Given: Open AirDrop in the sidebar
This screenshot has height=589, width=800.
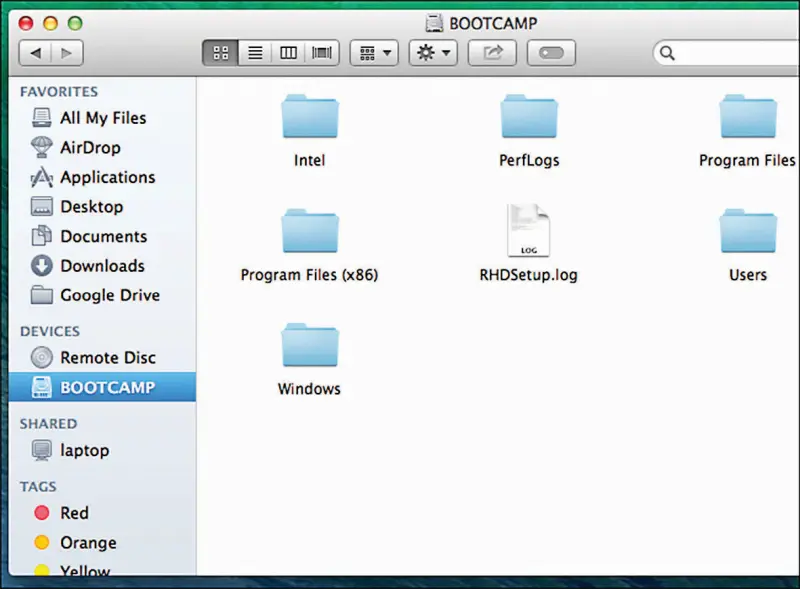Looking at the screenshot, I should (x=89, y=148).
